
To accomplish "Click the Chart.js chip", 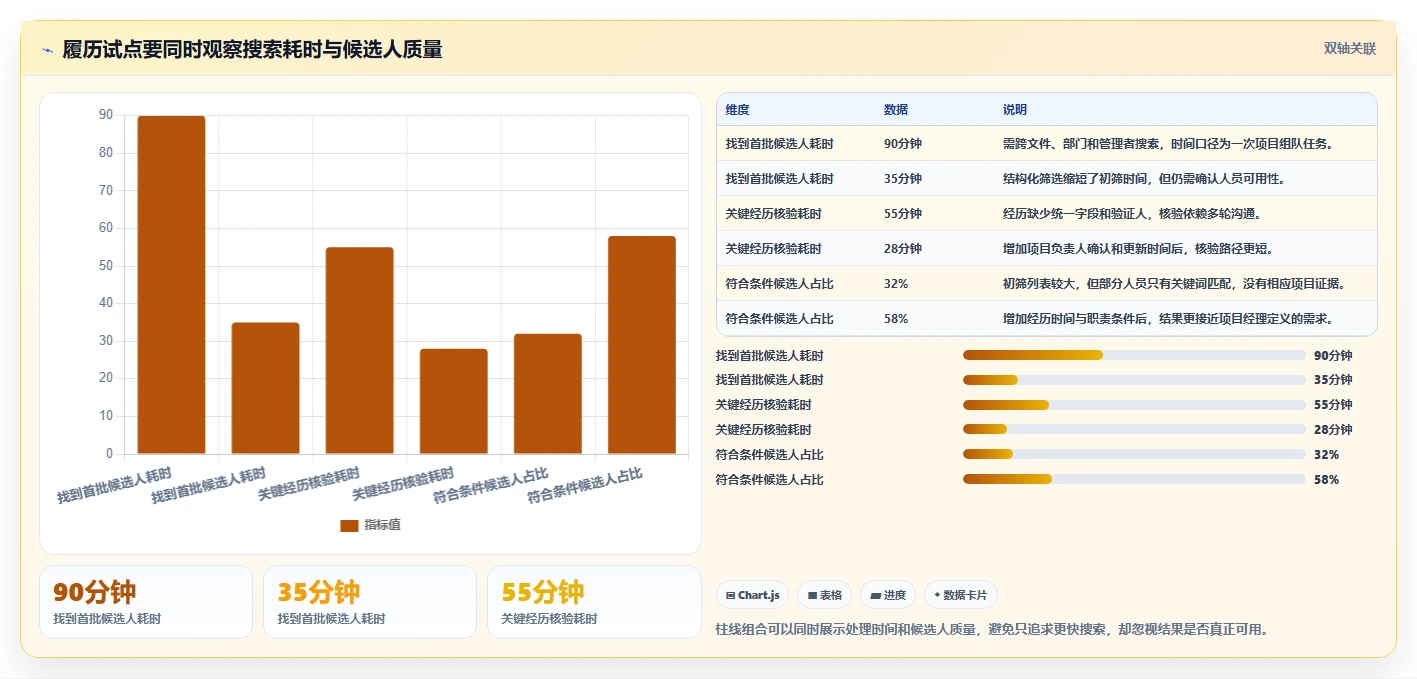I will 752,595.
